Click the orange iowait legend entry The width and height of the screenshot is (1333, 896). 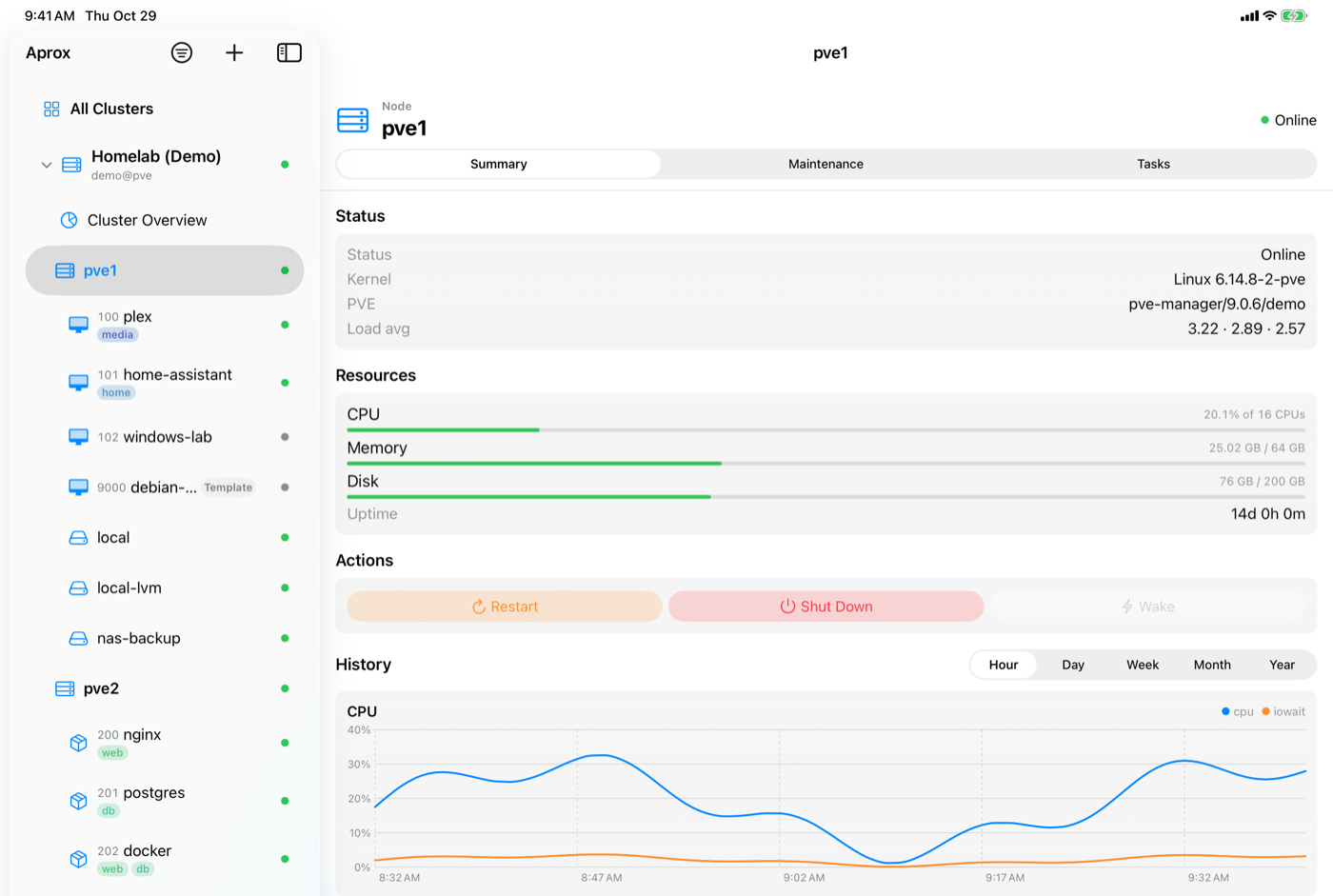(1283, 711)
